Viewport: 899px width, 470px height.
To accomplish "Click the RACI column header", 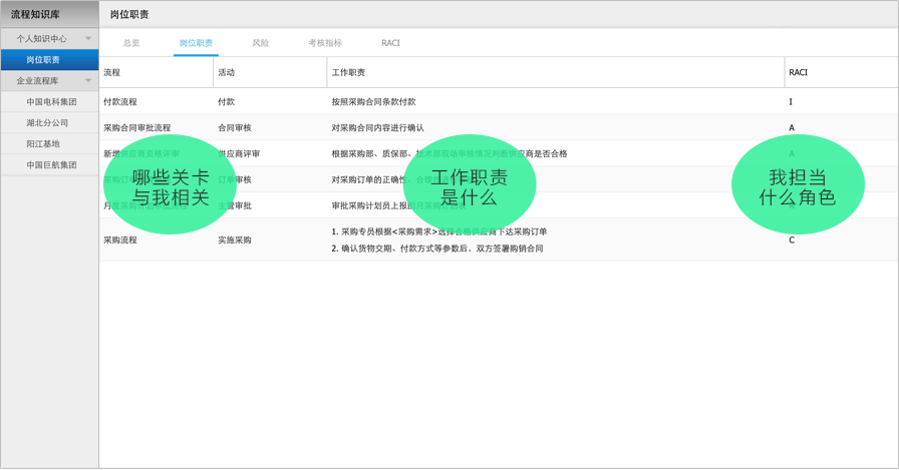I will click(x=798, y=73).
